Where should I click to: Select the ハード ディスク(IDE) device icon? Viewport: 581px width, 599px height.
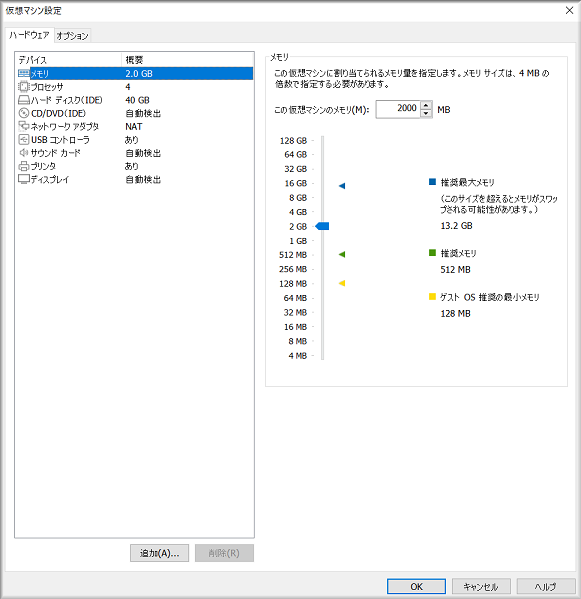click(24, 100)
